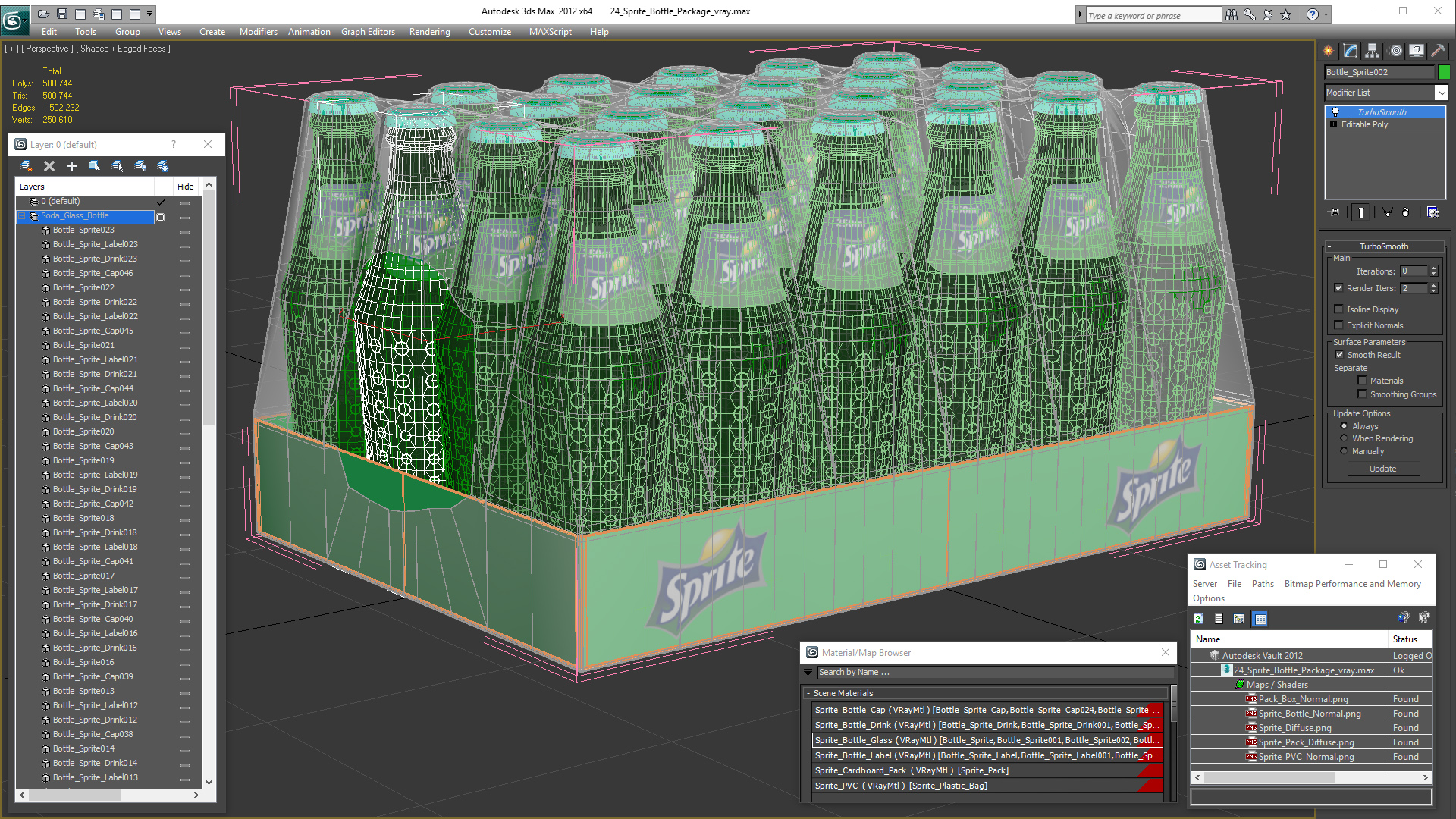Increase Iterations spinner value
This screenshot has height=819, width=1456.
[1433, 268]
